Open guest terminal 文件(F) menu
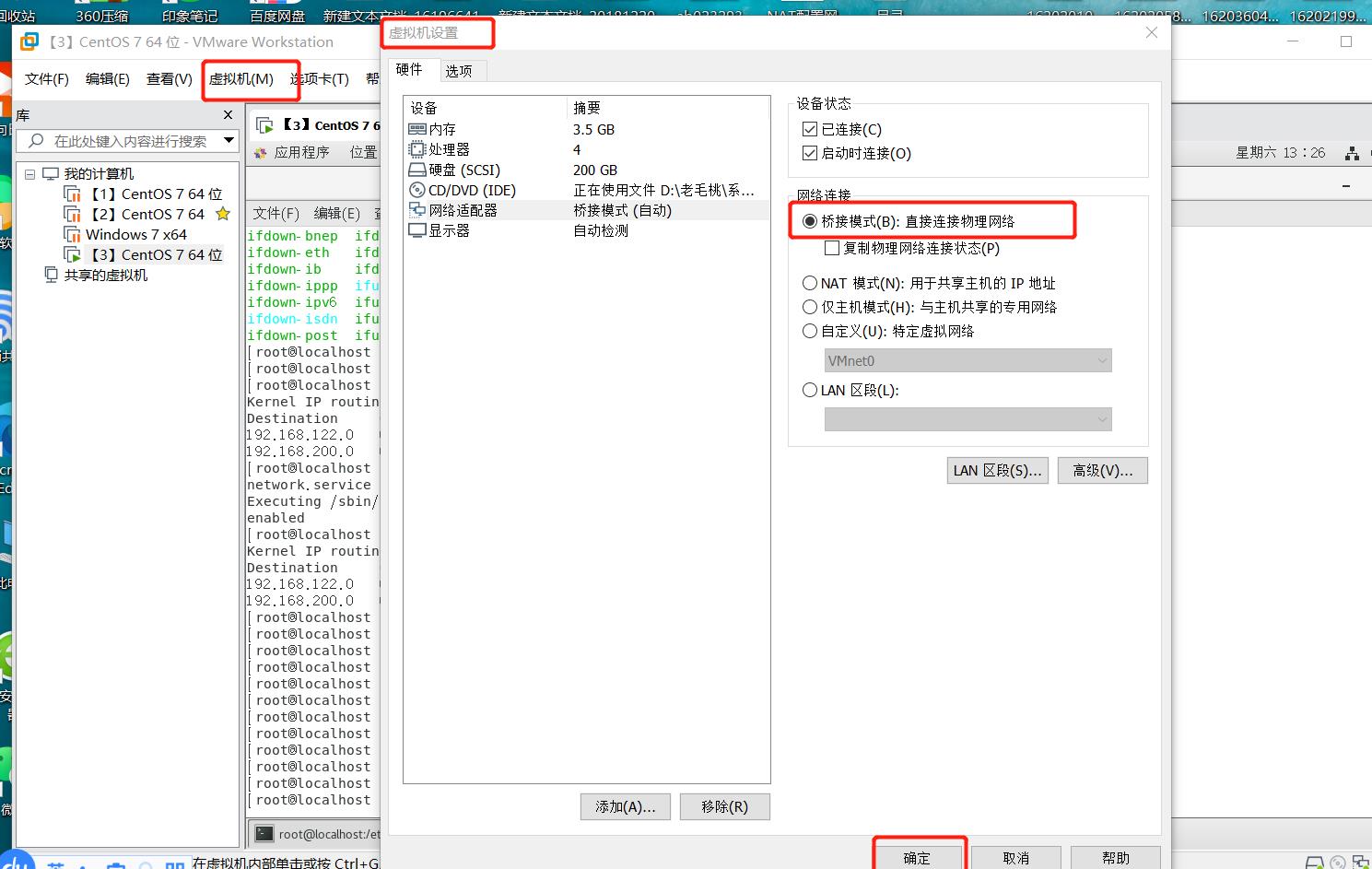 [x=276, y=213]
